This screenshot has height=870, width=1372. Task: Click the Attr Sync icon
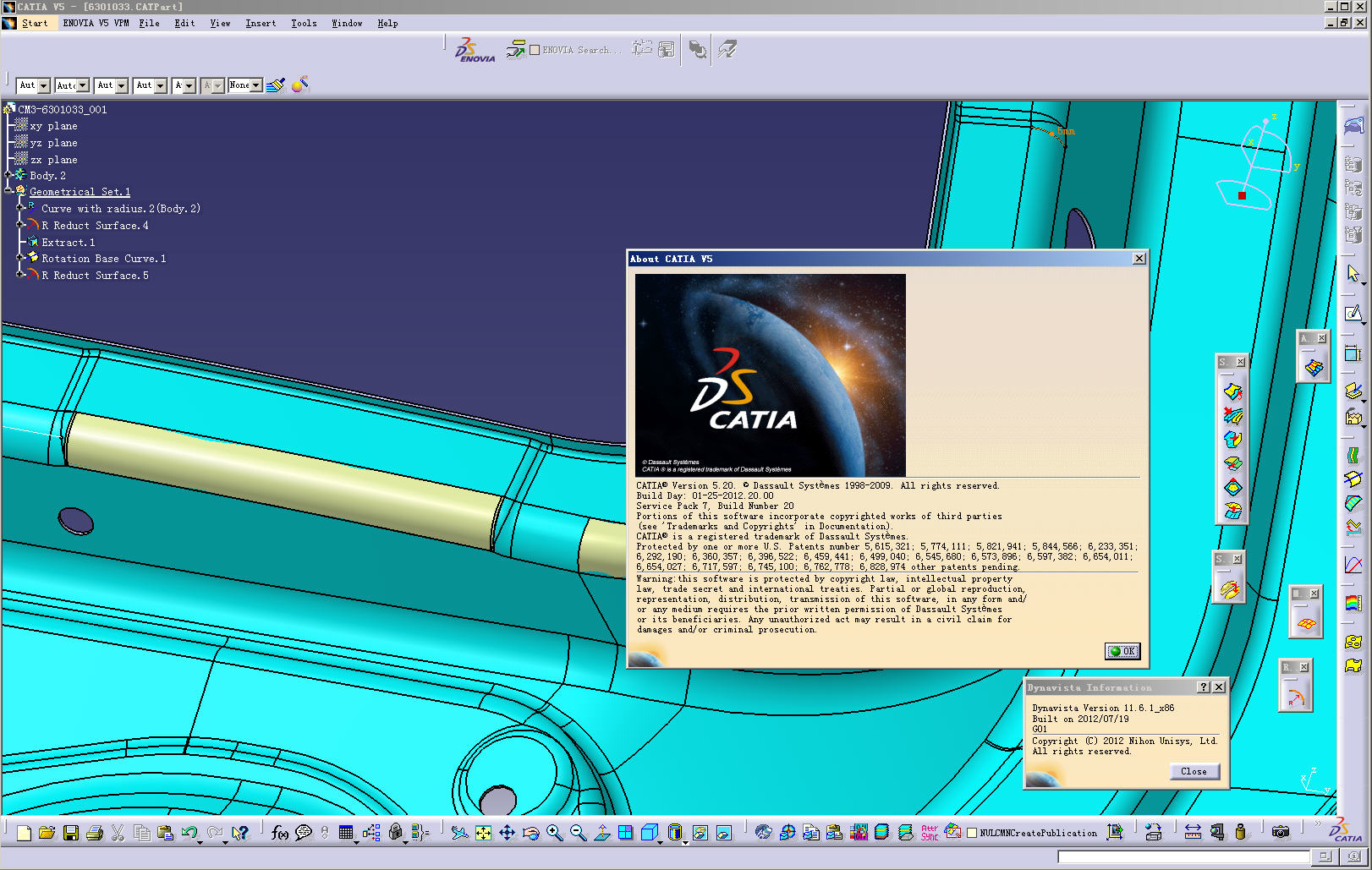[930, 833]
